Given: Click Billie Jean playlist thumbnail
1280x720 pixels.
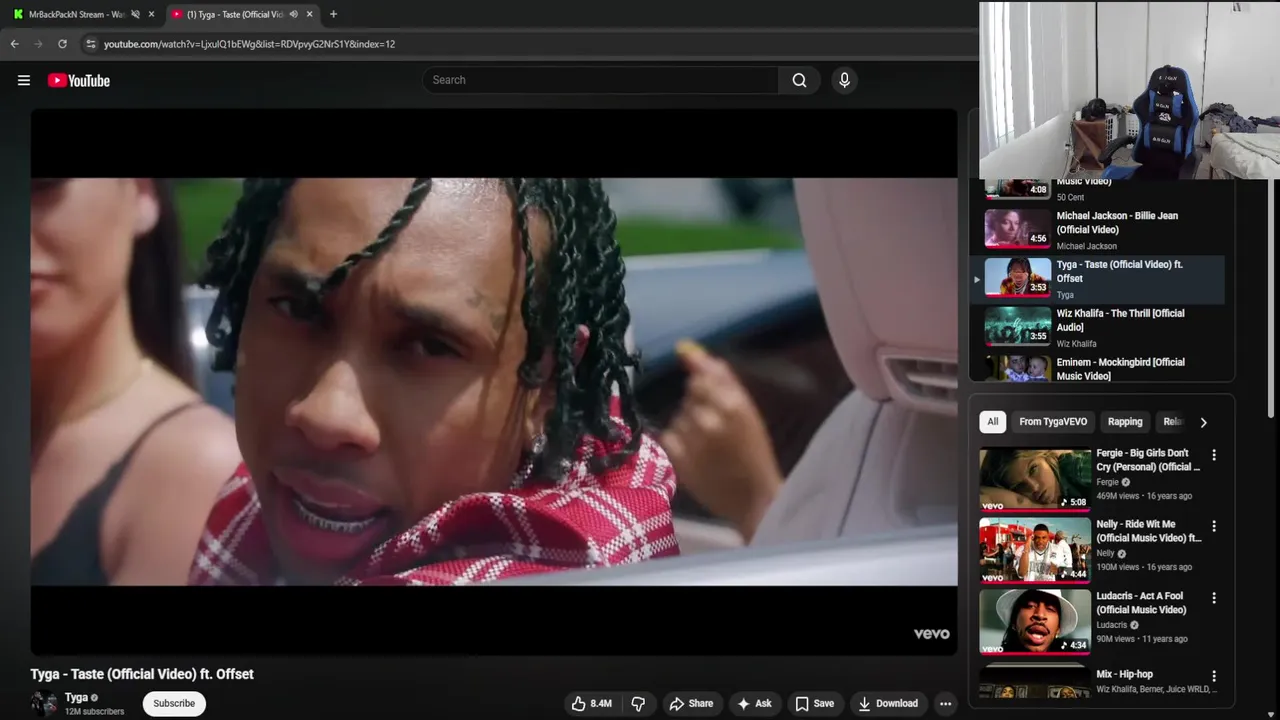Looking at the screenshot, I should pos(1017,228).
